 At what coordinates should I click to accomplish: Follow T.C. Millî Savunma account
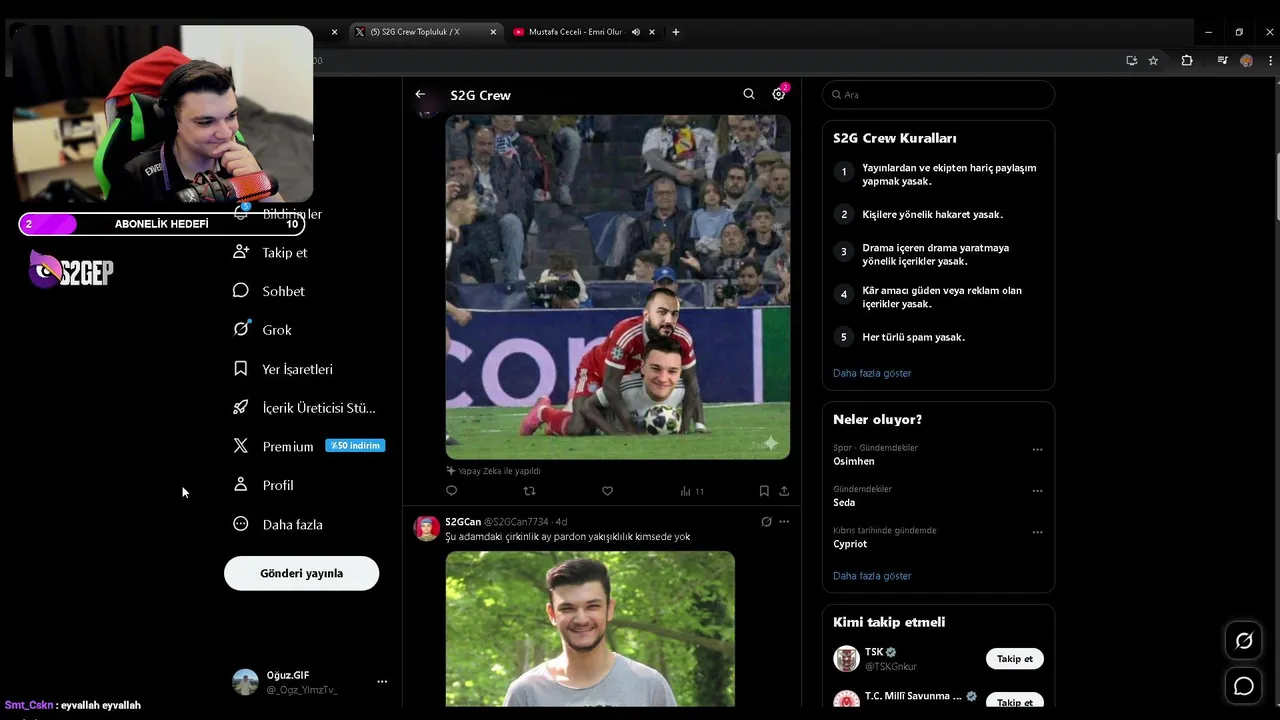(x=1014, y=701)
